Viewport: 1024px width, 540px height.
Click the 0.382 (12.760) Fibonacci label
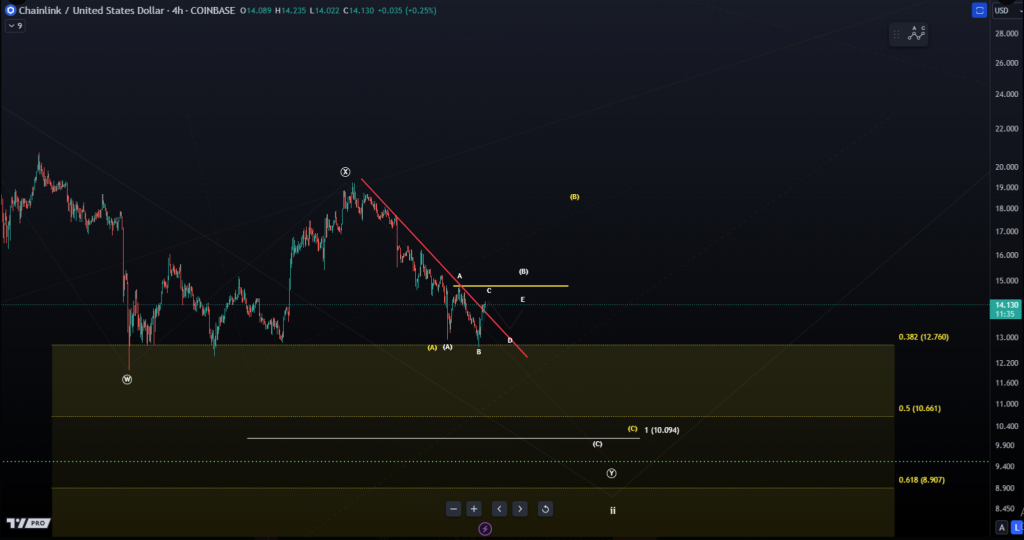pyautogui.click(x=923, y=337)
